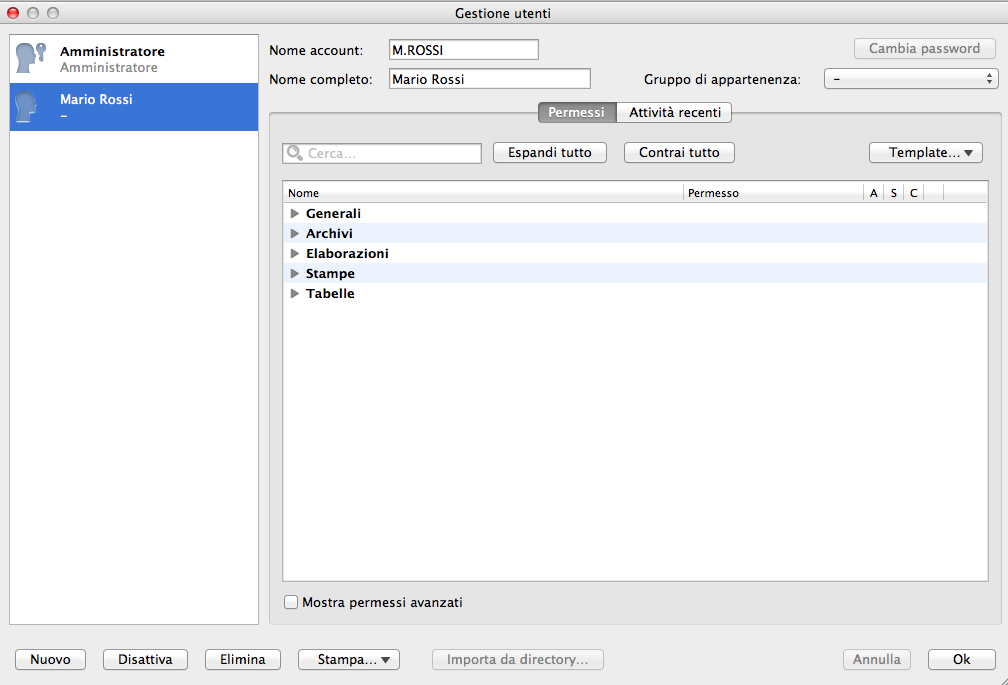Select the Permessi tab
This screenshot has height=685, width=1008.
pos(576,113)
